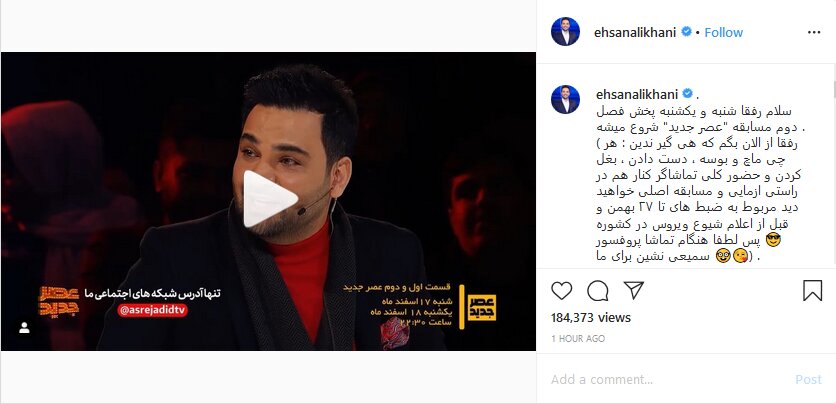View the 184,373 views count
The width and height of the screenshot is (836, 404).
point(591,318)
